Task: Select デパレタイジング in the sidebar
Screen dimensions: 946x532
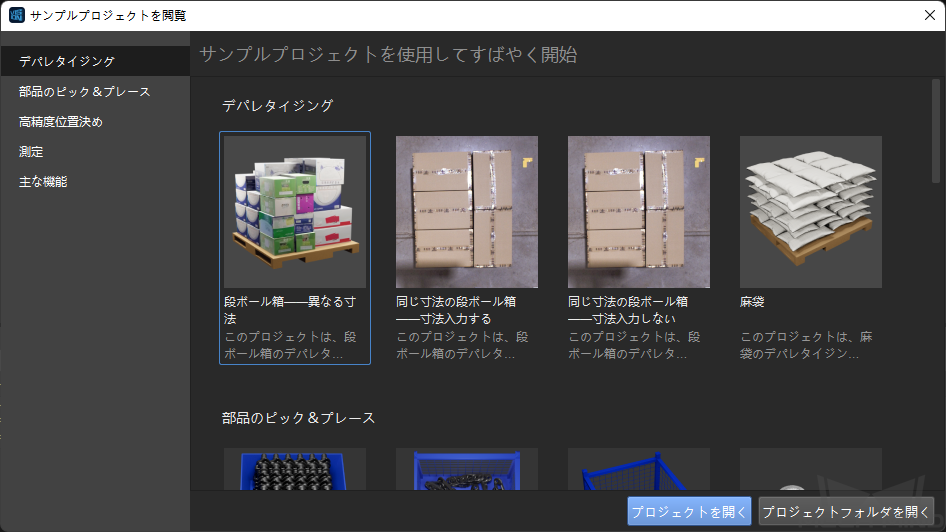Action: [95, 61]
